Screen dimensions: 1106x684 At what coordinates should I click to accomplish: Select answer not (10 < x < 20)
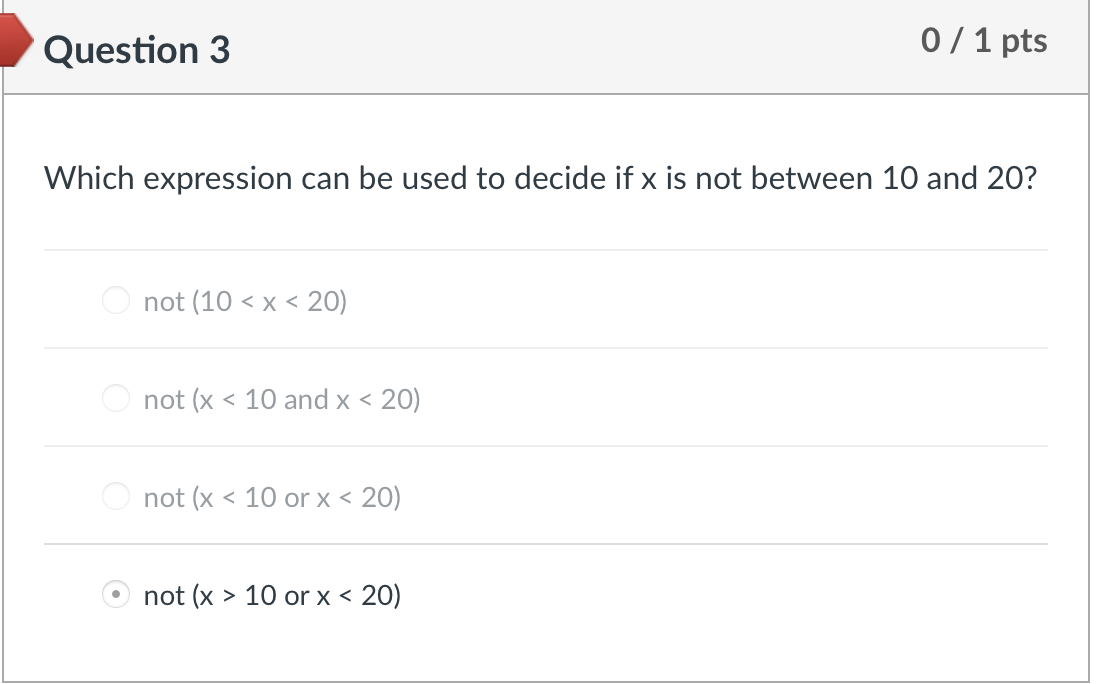coord(245,300)
